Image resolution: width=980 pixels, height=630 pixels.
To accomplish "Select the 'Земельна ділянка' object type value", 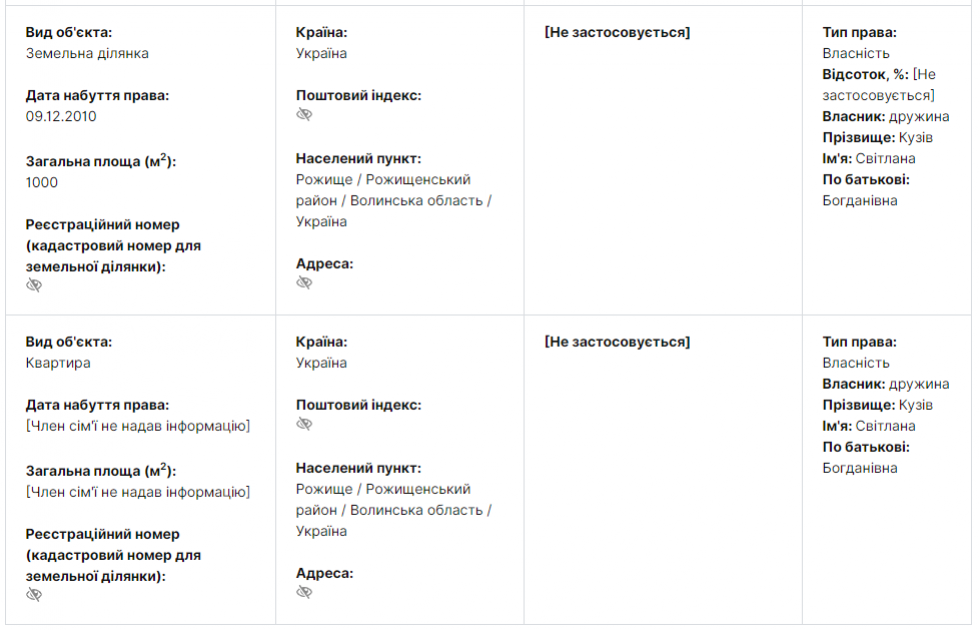I will [87, 53].
